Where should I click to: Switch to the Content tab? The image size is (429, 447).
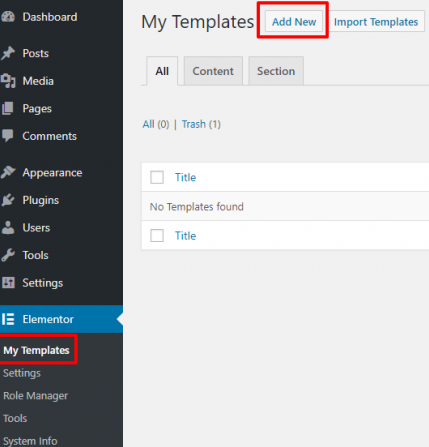click(x=213, y=71)
